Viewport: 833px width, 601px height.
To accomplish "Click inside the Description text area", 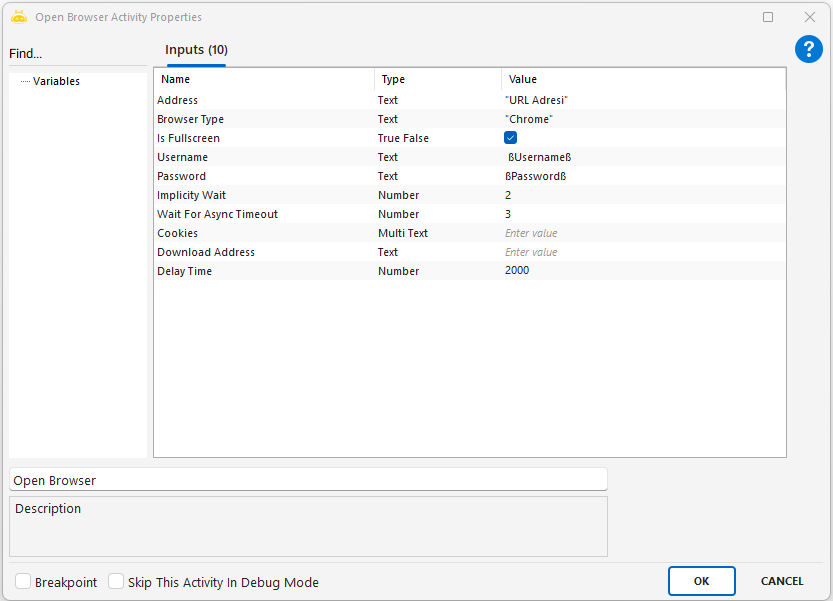I will pyautogui.click(x=307, y=530).
